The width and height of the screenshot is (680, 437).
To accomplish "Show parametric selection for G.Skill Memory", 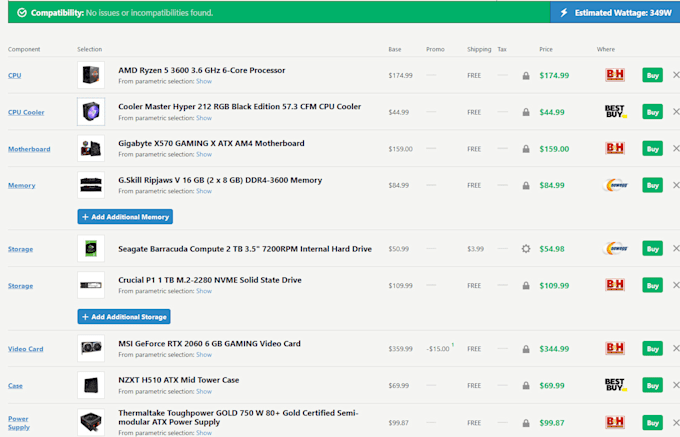I will pyautogui.click(x=204, y=191).
